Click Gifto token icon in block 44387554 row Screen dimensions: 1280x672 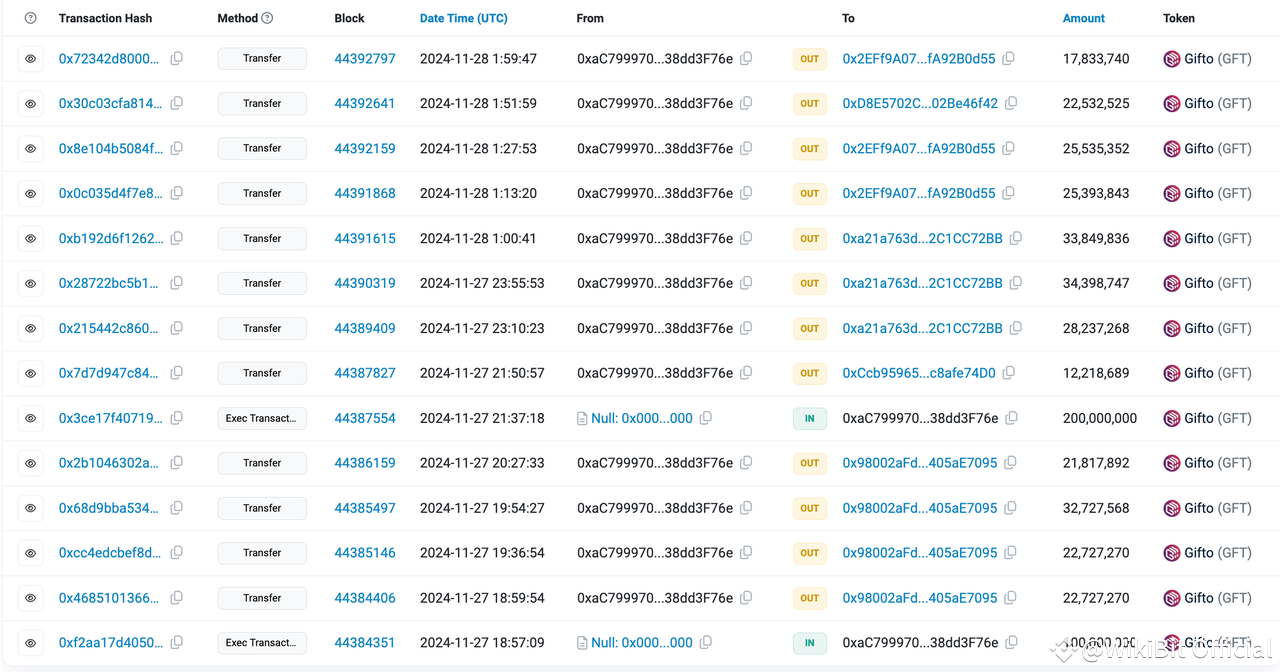point(1172,418)
